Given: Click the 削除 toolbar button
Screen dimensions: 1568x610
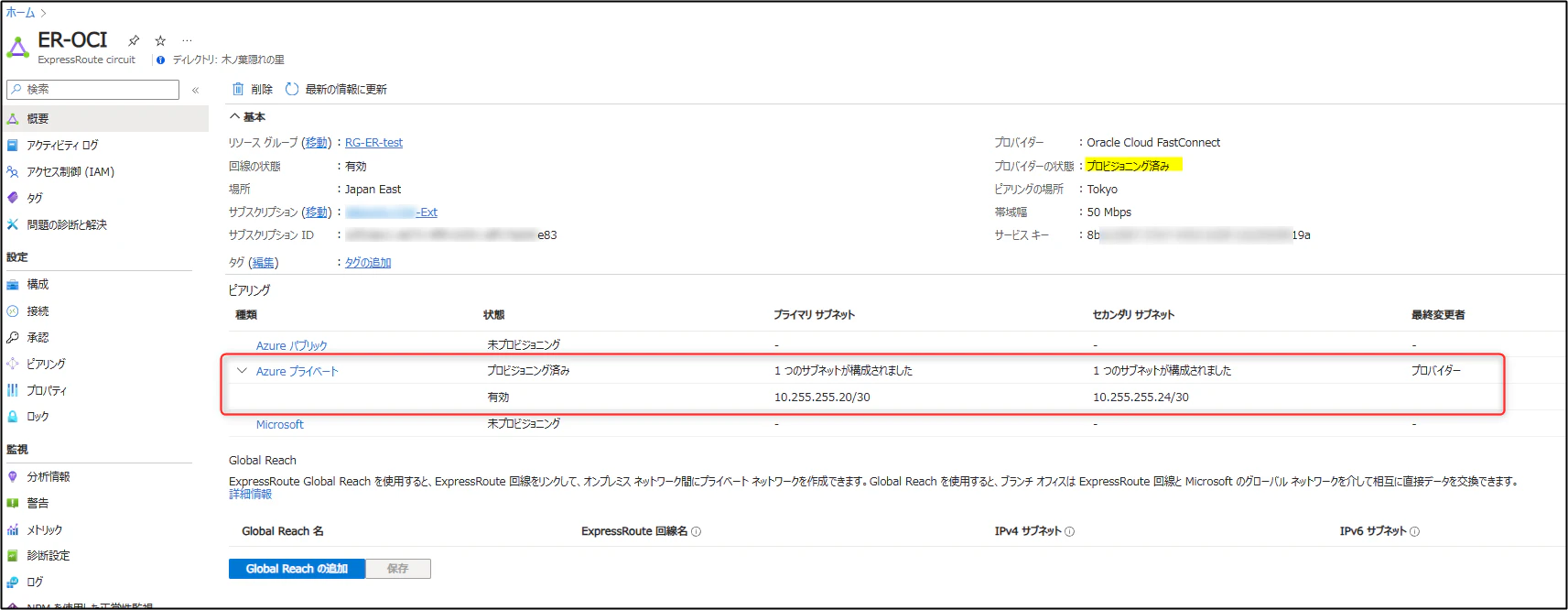Looking at the screenshot, I should click(253, 89).
